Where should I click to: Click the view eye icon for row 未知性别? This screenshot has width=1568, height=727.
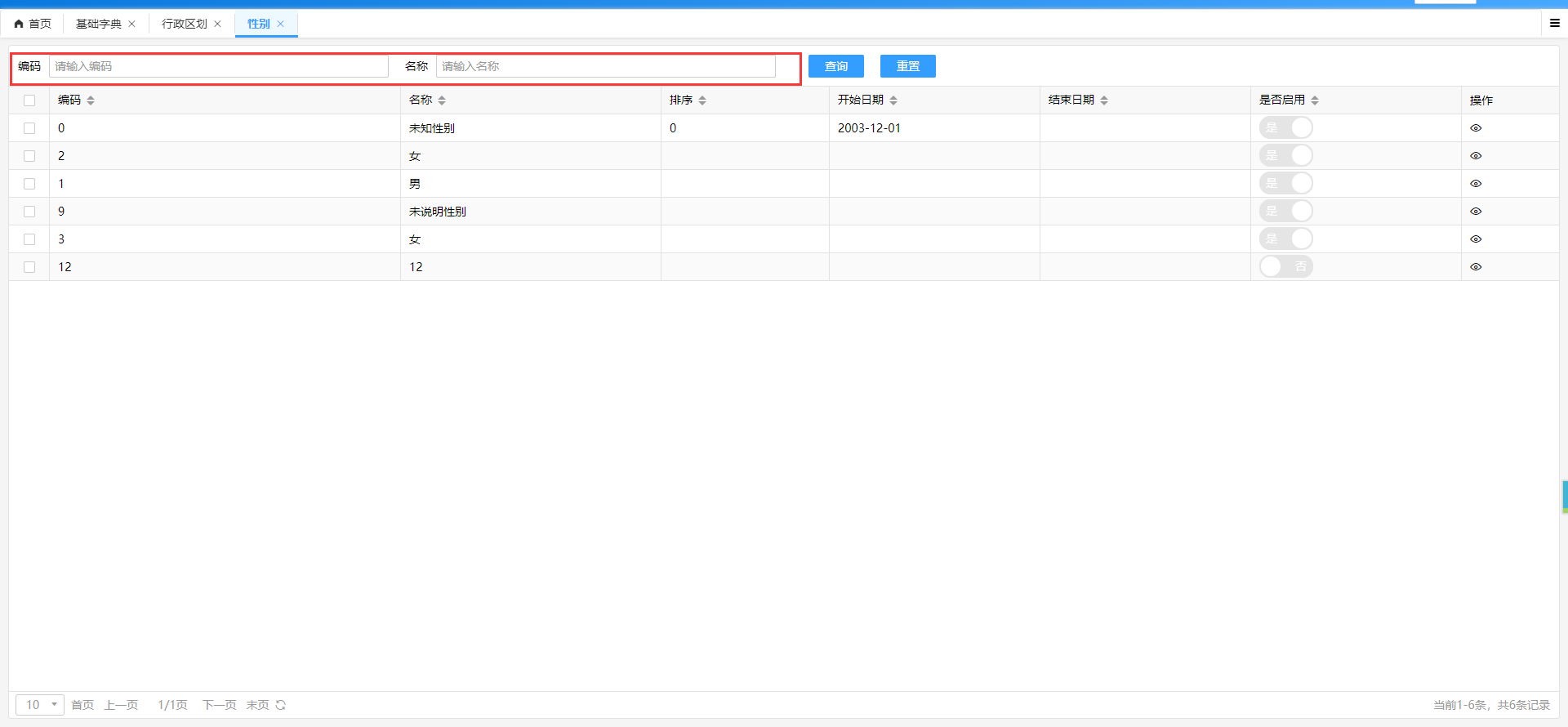[x=1475, y=128]
